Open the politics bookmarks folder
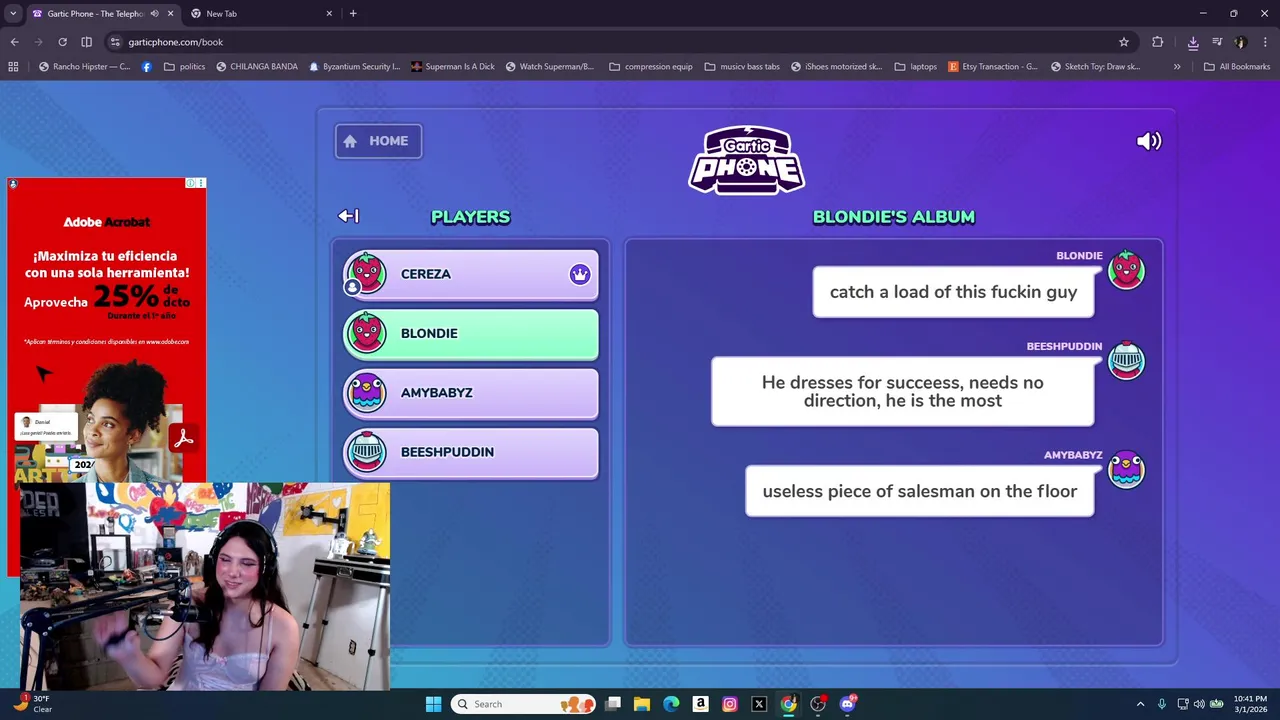 [x=184, y=67]
